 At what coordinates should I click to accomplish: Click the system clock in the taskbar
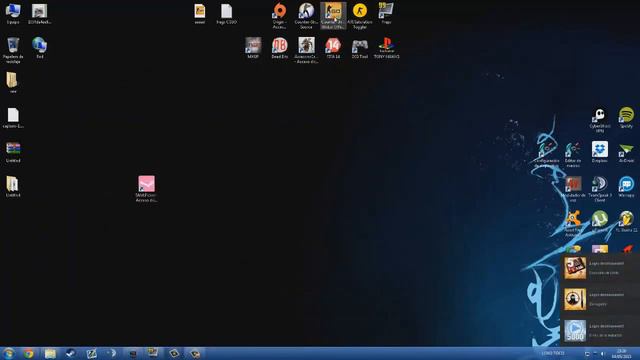[x=622, y=353]
